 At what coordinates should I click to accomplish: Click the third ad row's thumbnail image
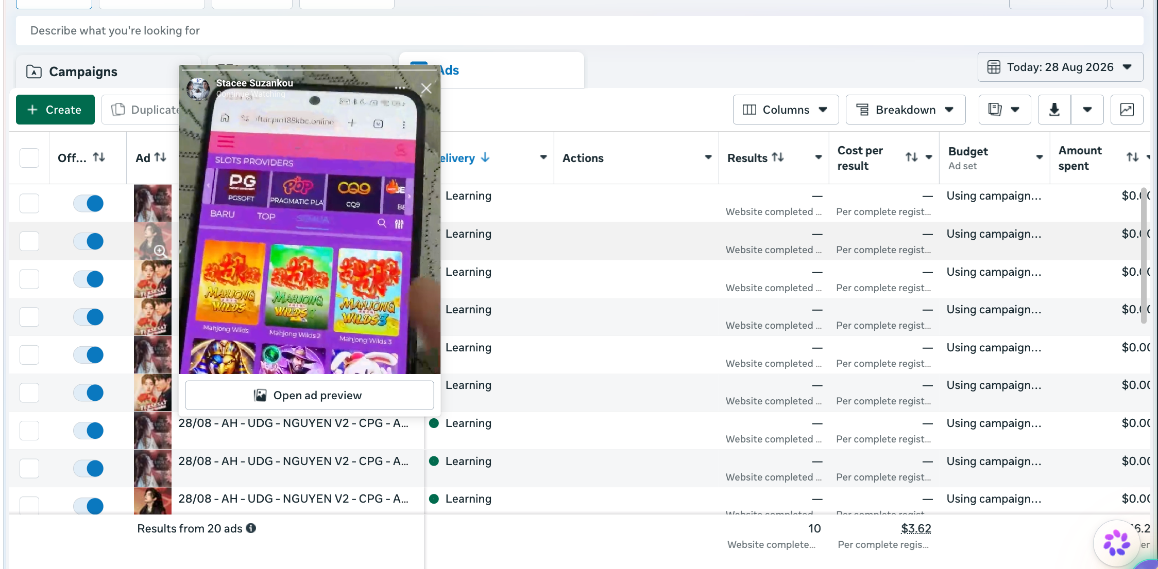pos(153,279)
